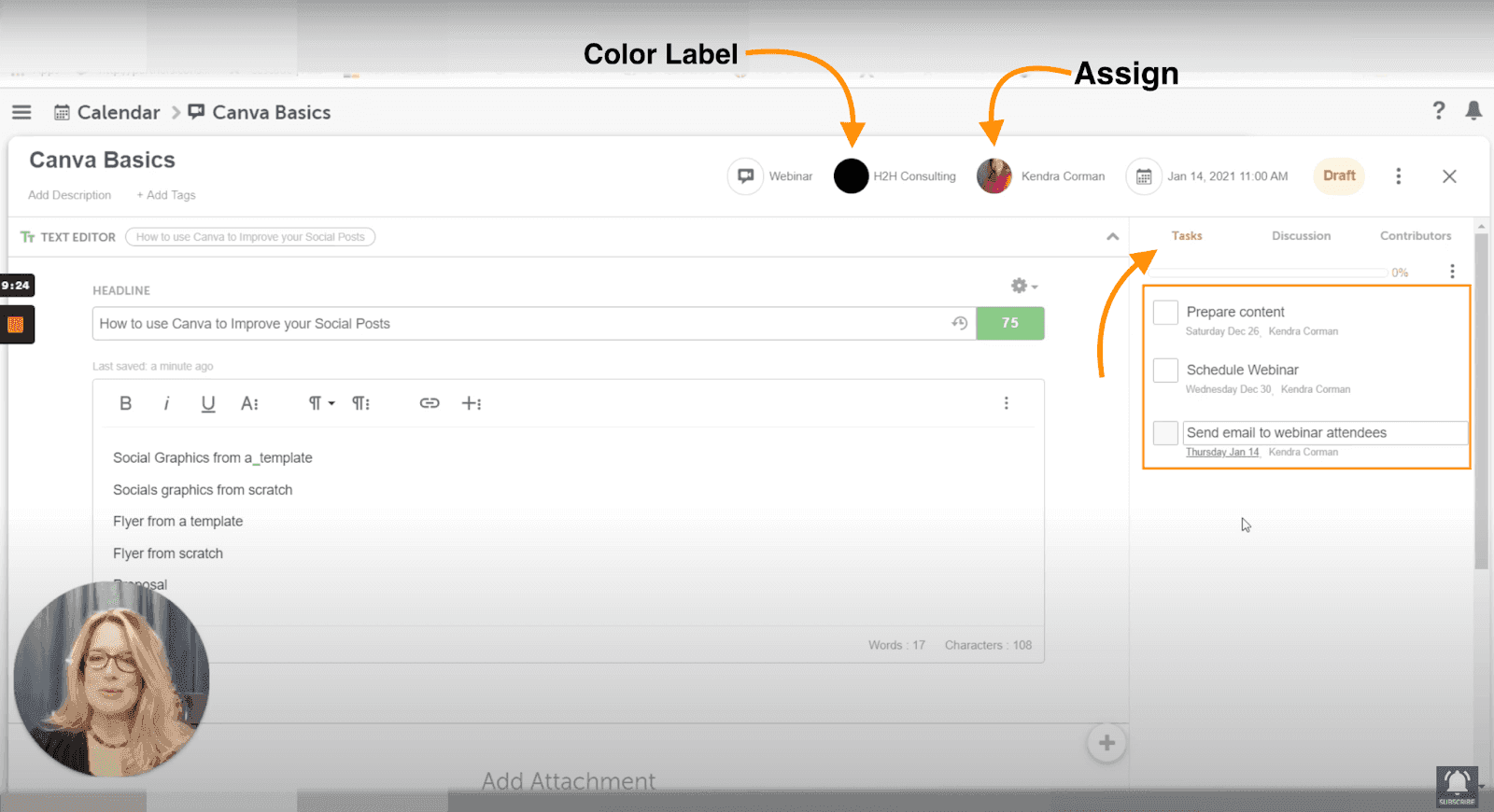
Task: Switch to the Contributors tab
Action: click(1416, 236)
